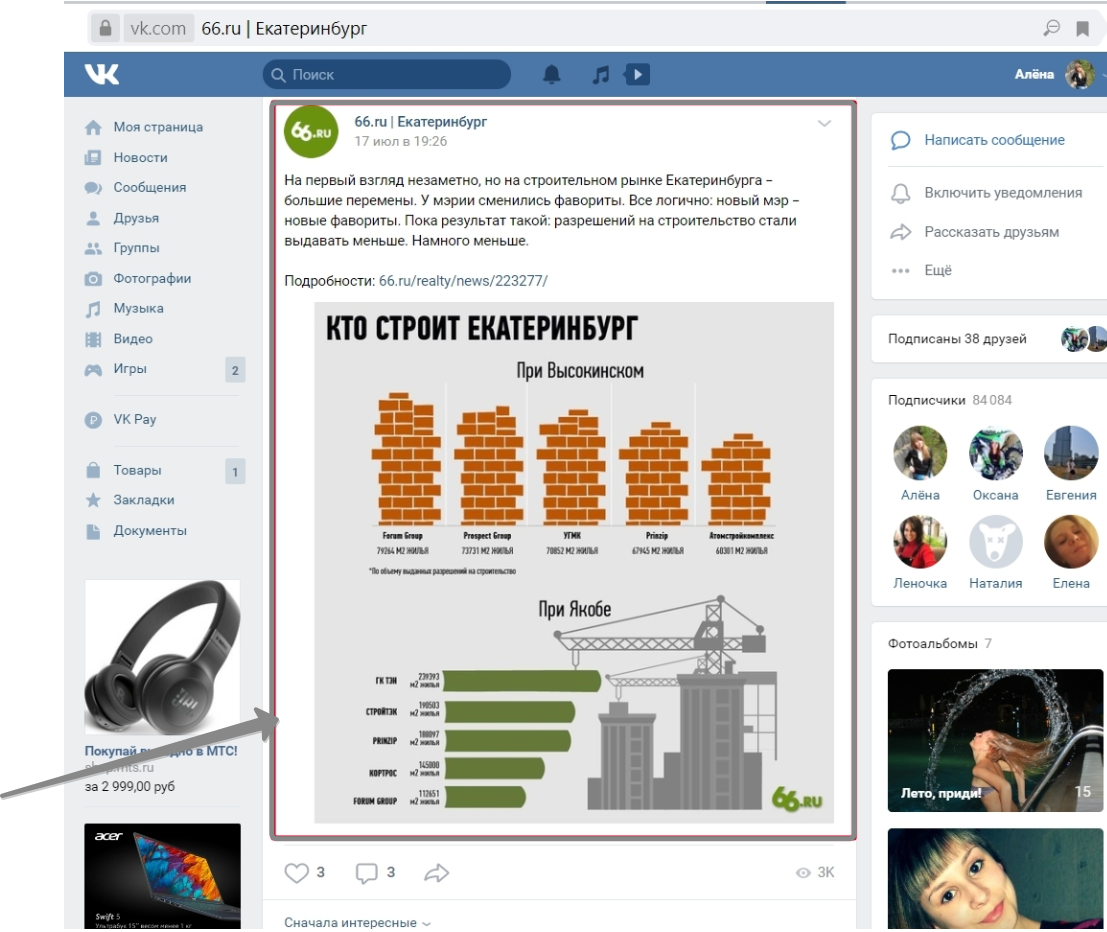Open Подписчики 84 084 list
Image resolution: width=1107 pixels, height=932 pixels.
[950, 400]
